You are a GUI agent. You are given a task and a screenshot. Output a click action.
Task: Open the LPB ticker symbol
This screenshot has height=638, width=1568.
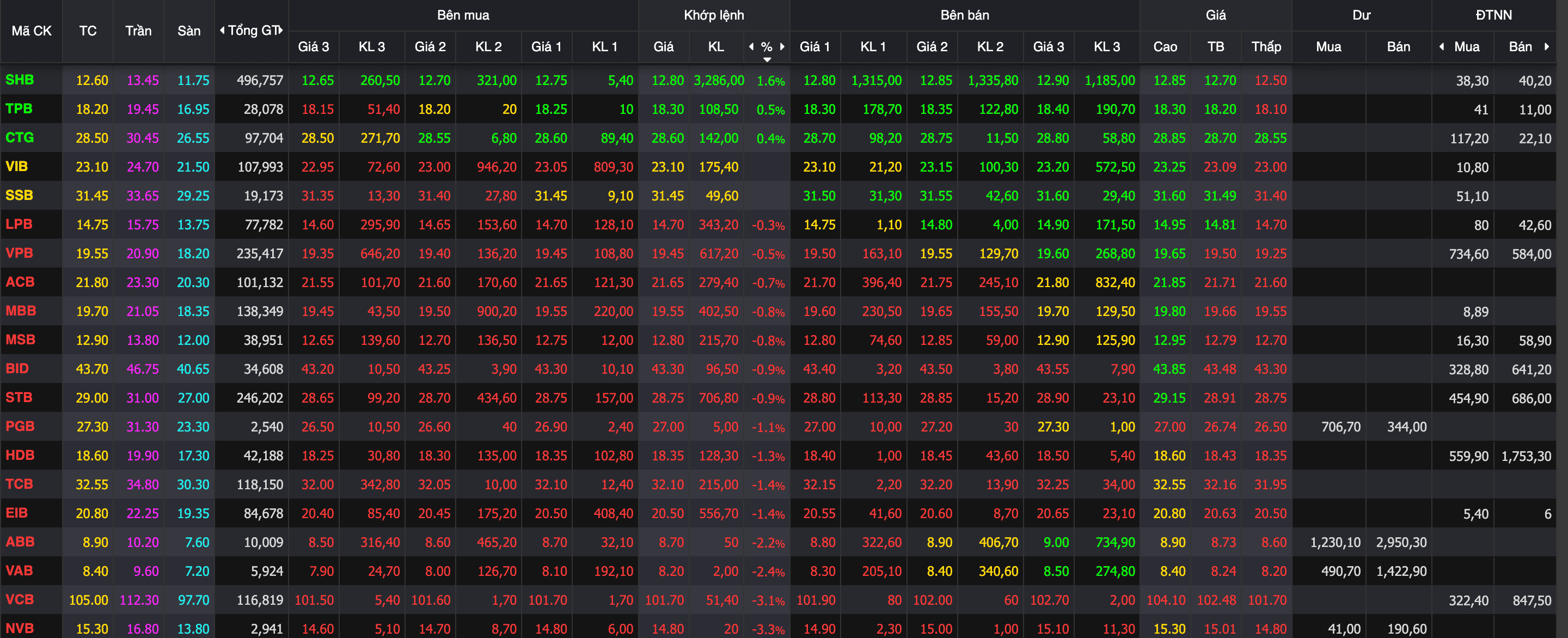point(19,224)
